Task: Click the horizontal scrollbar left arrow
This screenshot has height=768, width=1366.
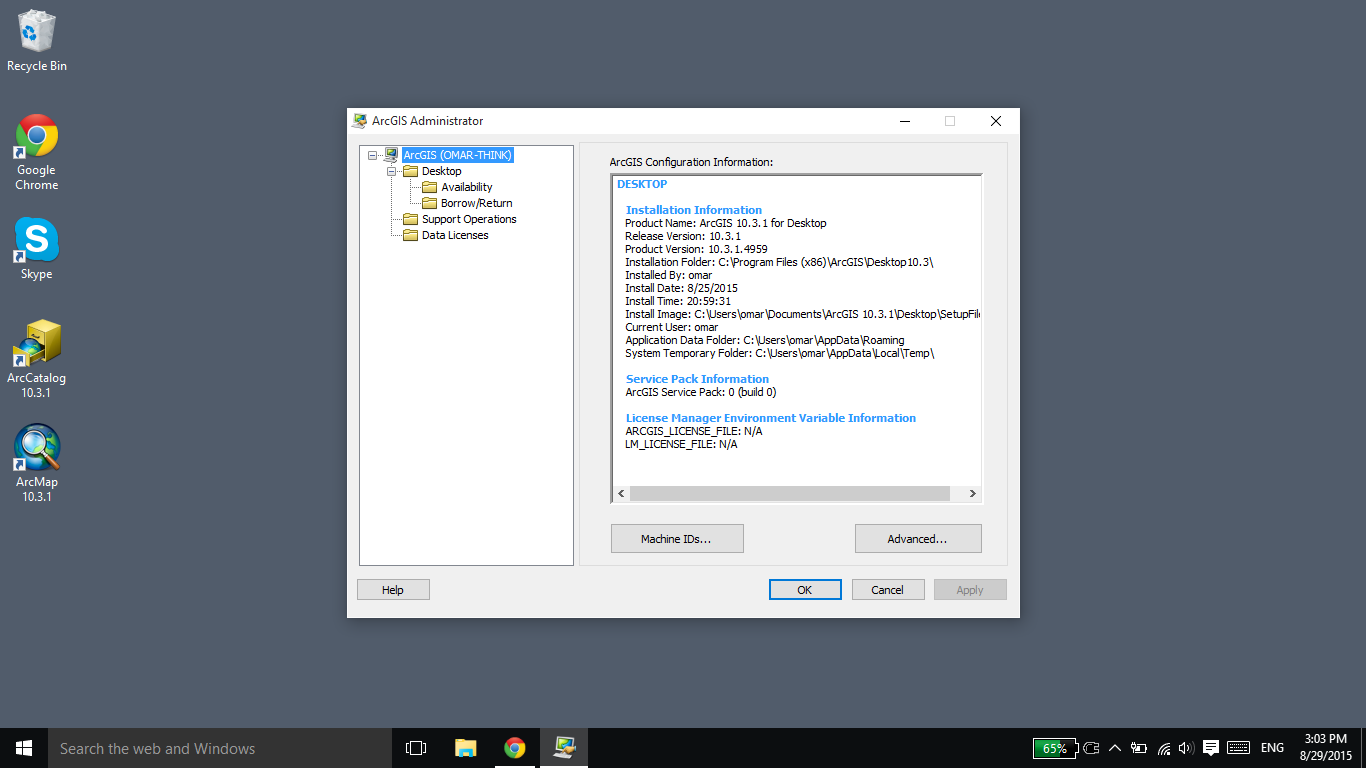Action: (x=621, y=494)
